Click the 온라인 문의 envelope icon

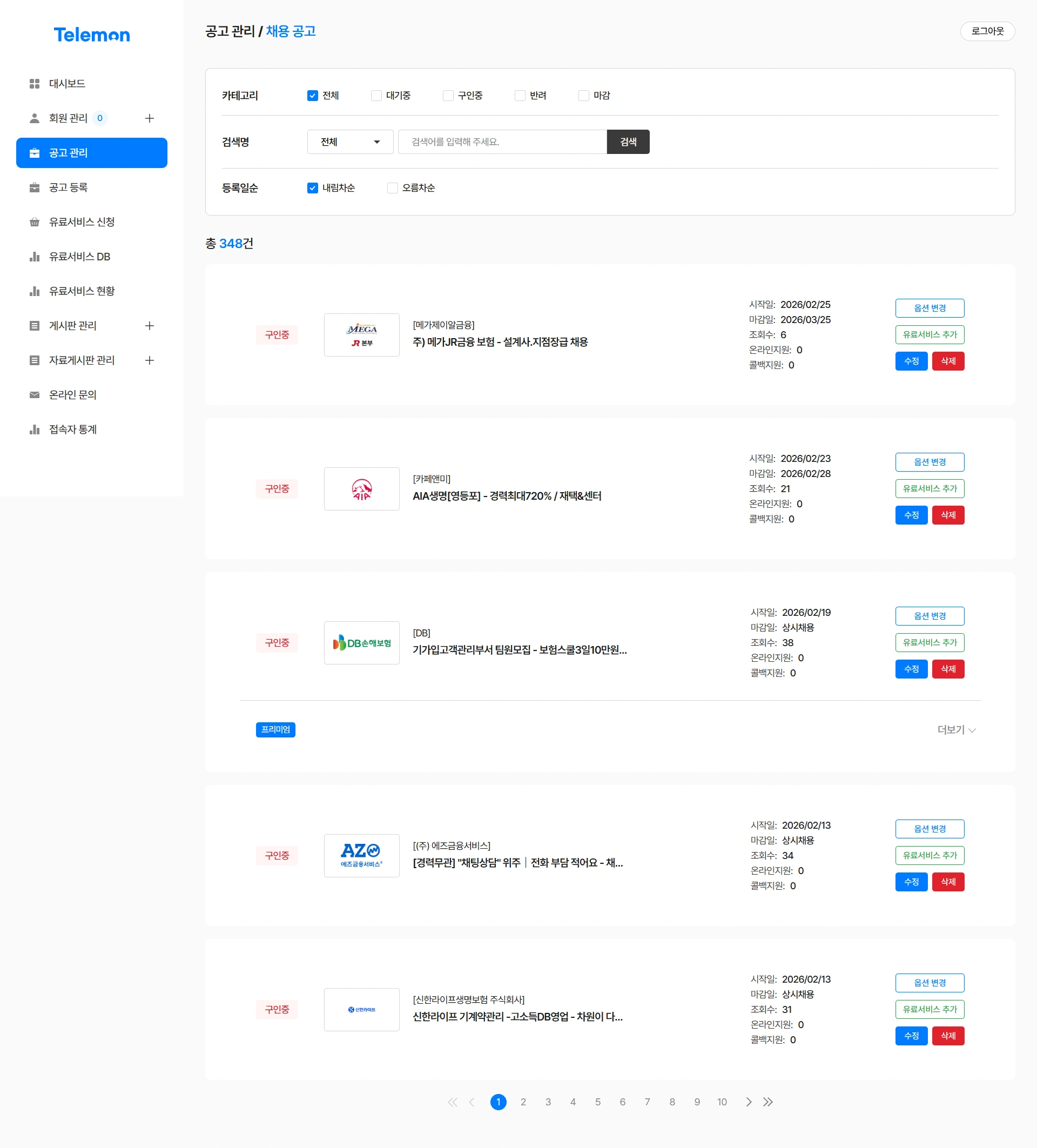[x=35, y=395]
